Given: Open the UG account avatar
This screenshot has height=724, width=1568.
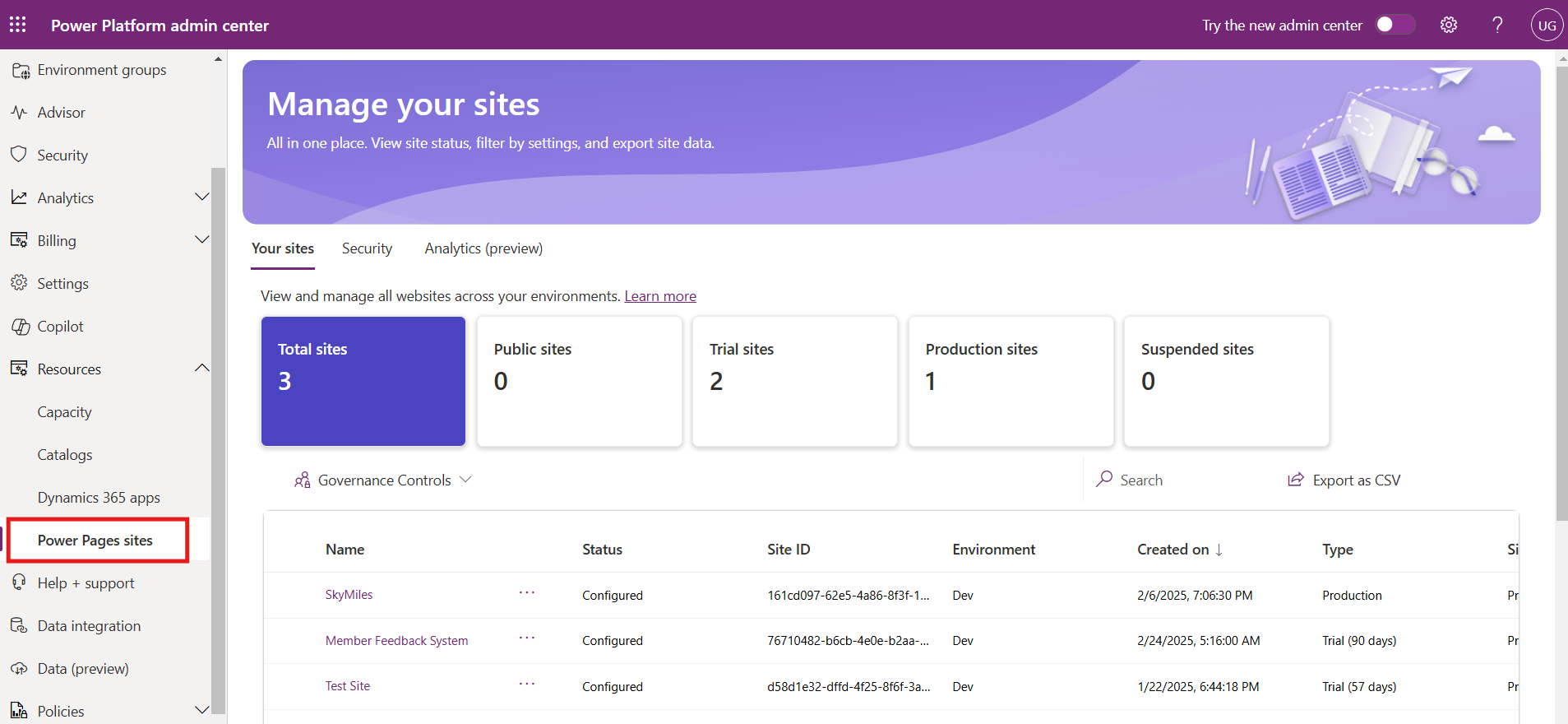Looking at the screenshot, I should (1546, 25).
